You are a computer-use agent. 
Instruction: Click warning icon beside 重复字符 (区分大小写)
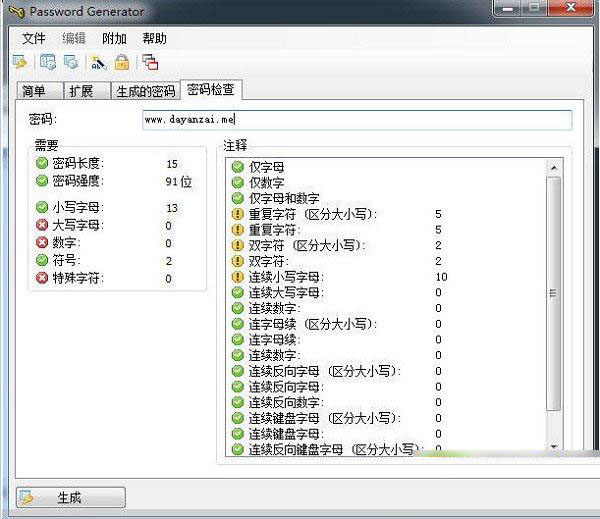[238, 214]
